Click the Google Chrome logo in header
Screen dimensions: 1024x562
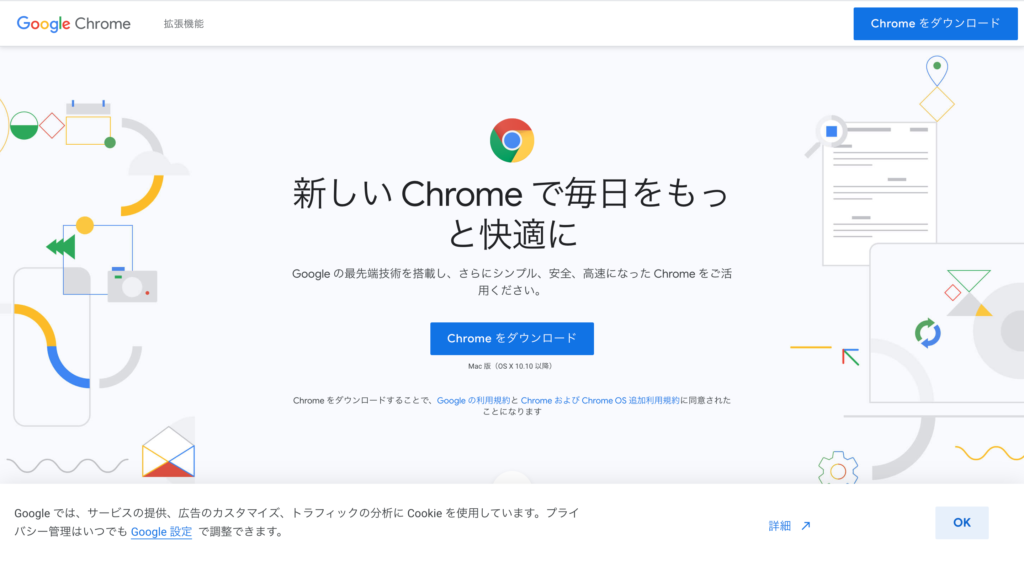73,23
